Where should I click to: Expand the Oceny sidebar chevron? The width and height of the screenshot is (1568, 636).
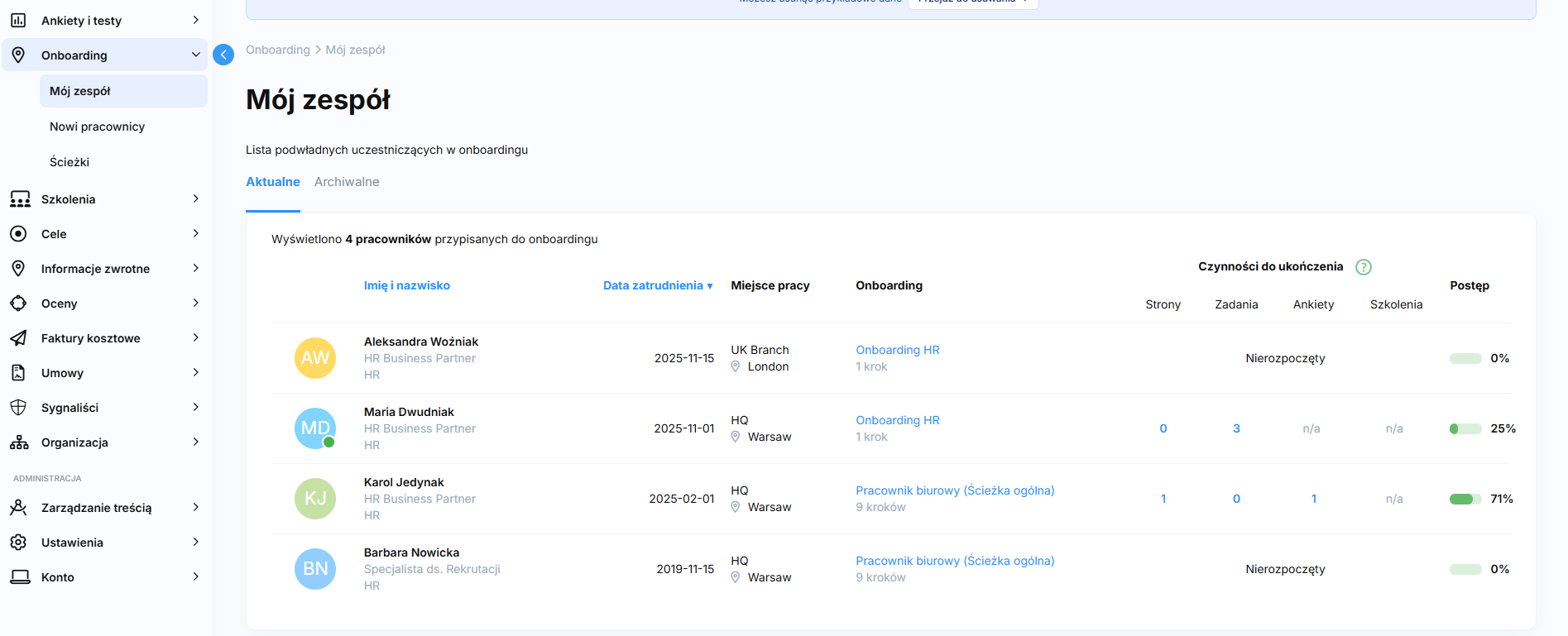pos(195,304)
